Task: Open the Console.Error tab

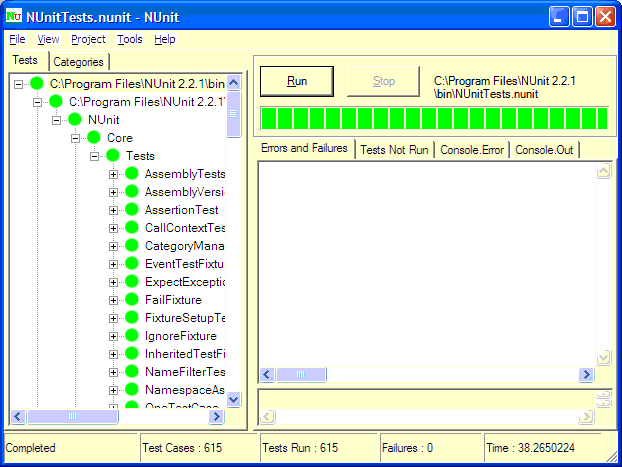Action: (x=472, y=150)
